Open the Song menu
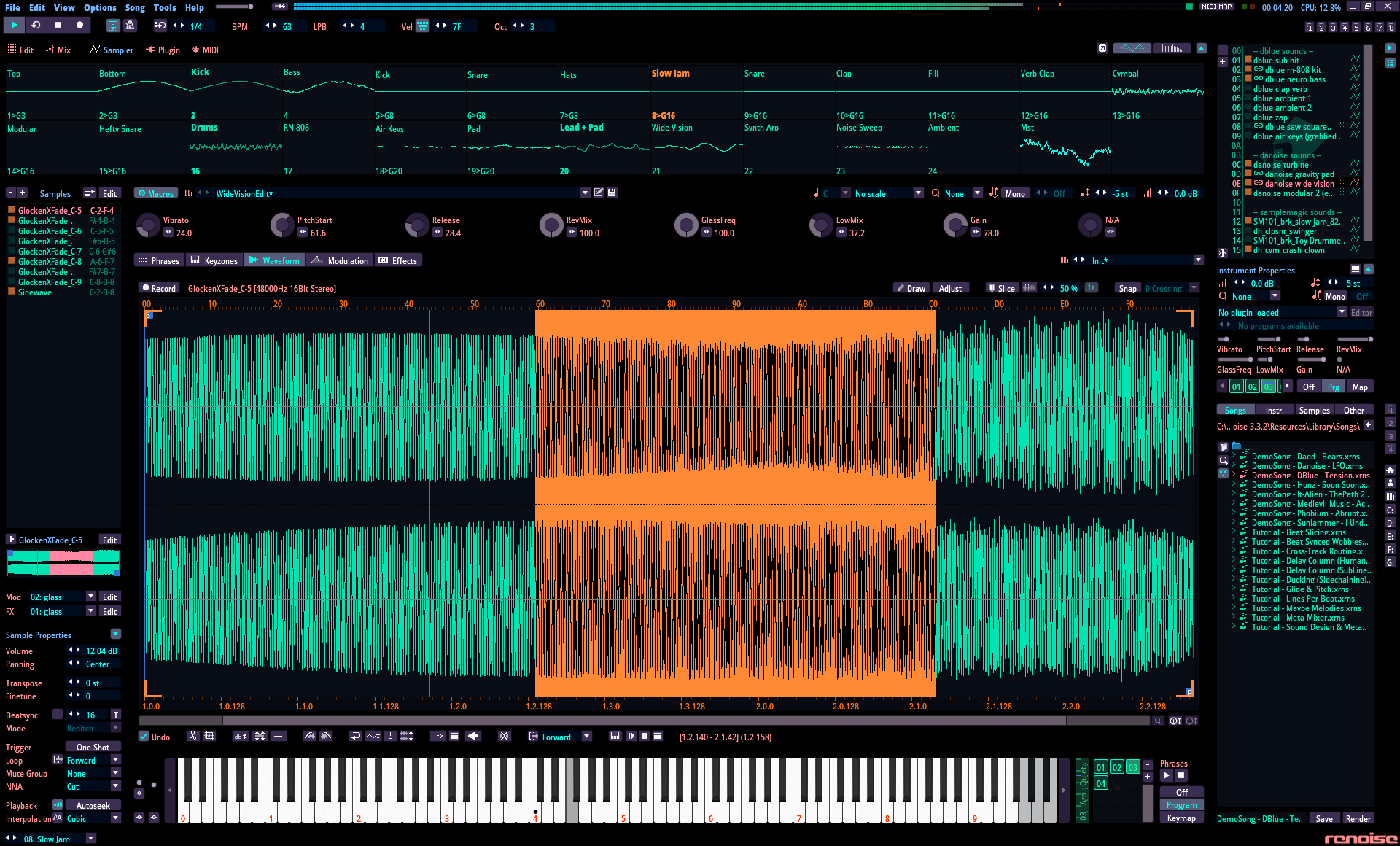This screenshot has width=1400, height=846. click(135, 7)
